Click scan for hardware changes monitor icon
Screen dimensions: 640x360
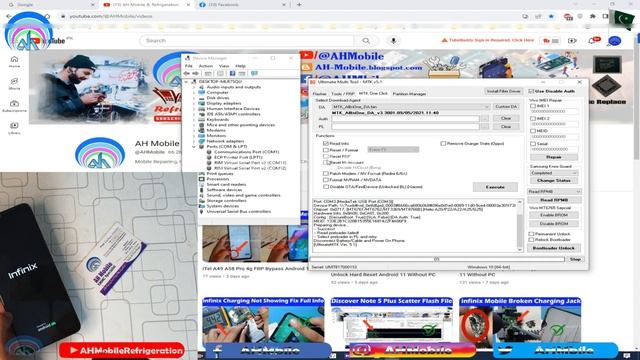point(254,73)
